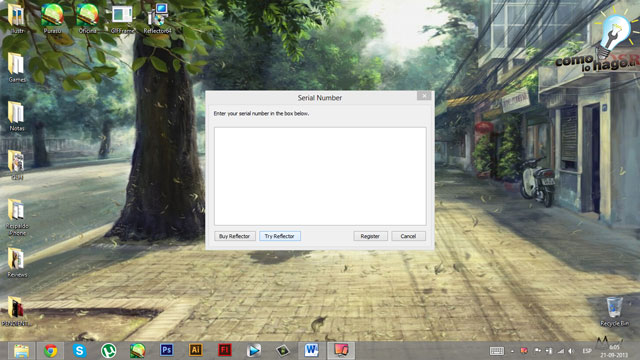
Task: Show hidden system tray icons
Action: pos(512,351)
